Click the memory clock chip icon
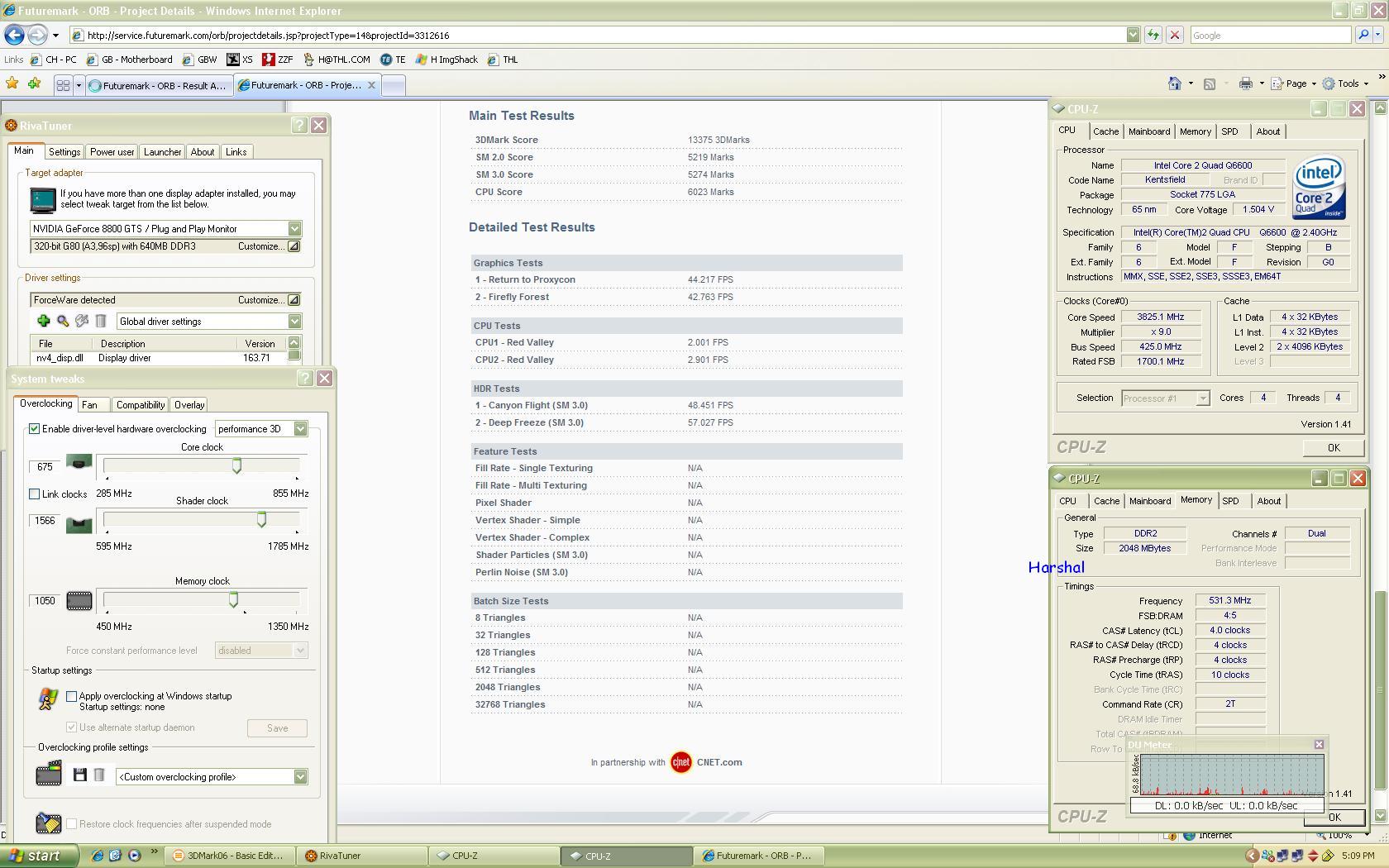 tap(79, 601)
